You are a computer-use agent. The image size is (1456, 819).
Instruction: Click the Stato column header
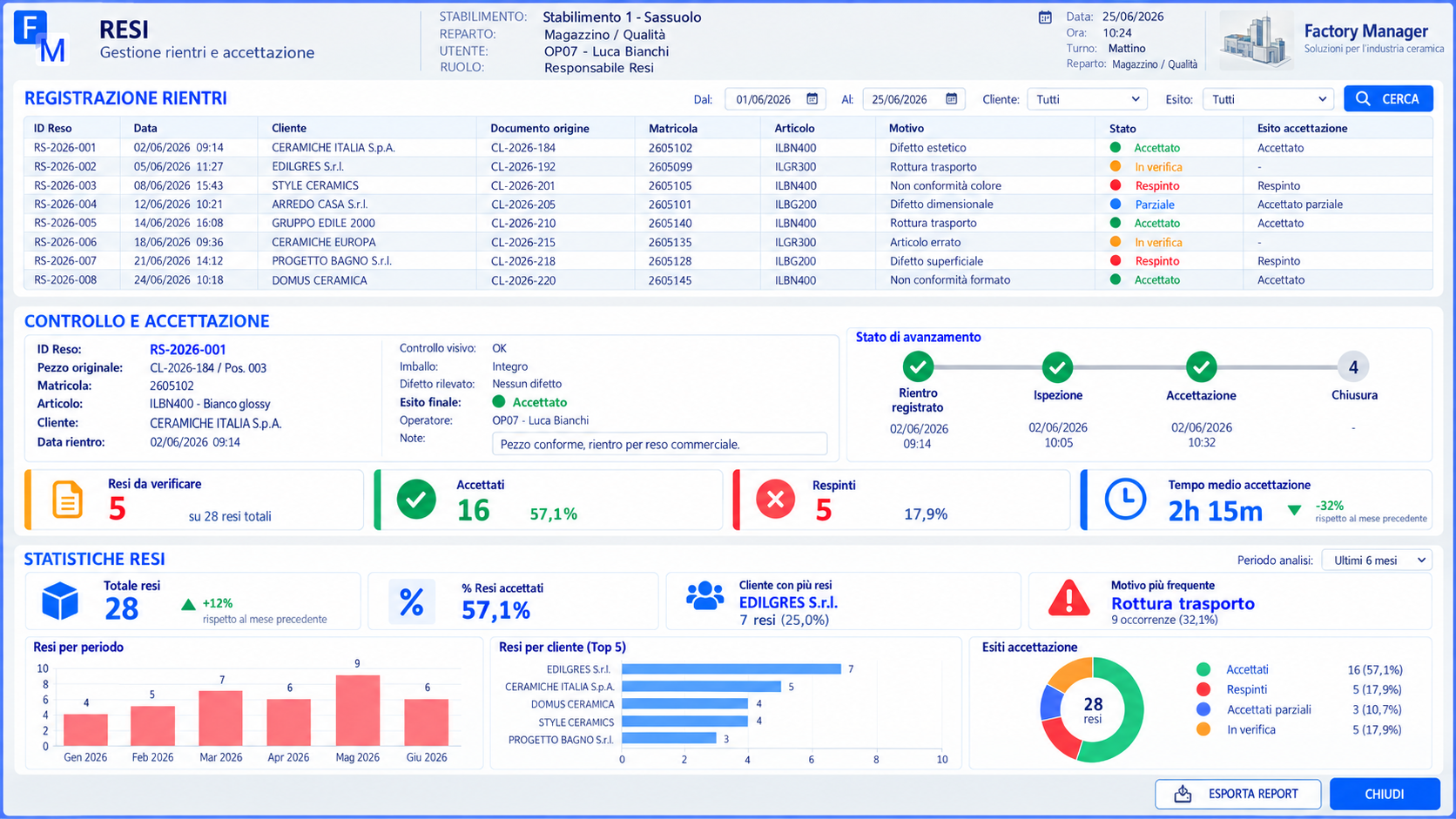[x=1122, y=128]
